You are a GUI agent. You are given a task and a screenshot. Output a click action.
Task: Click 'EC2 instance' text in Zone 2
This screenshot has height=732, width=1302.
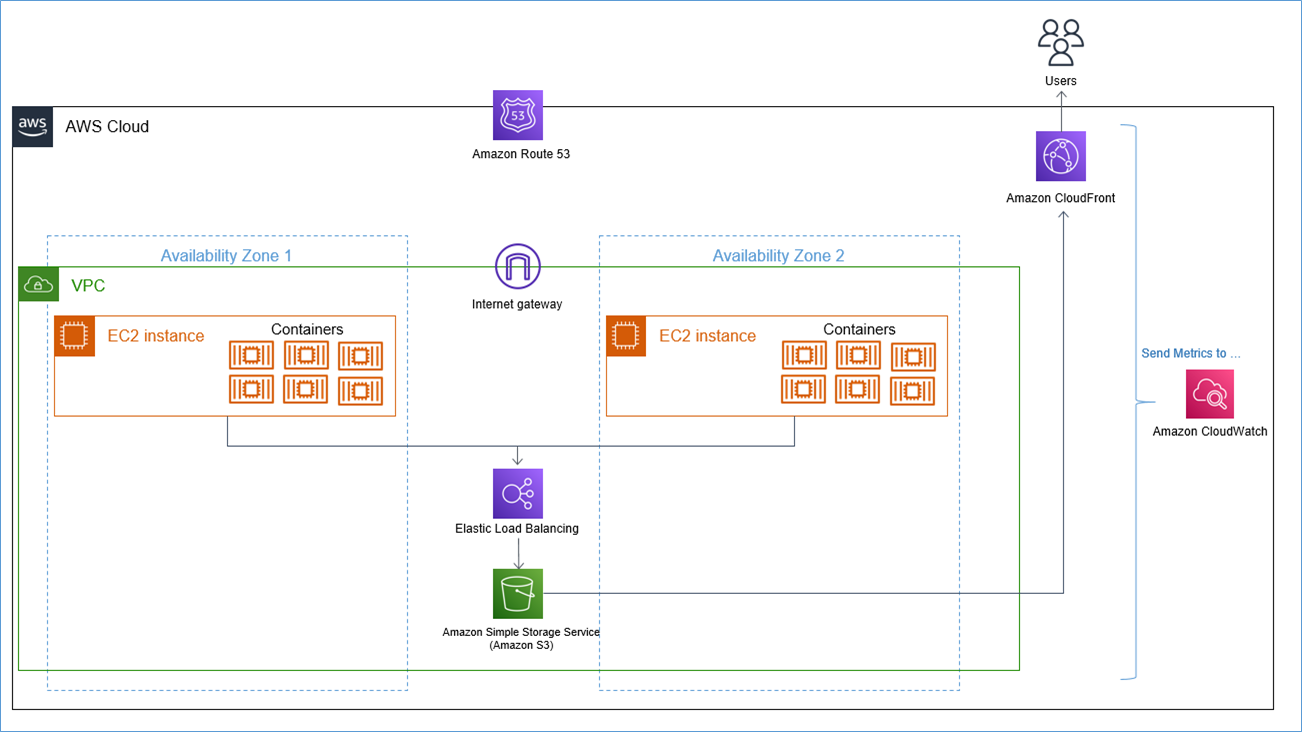pos(707,336)
